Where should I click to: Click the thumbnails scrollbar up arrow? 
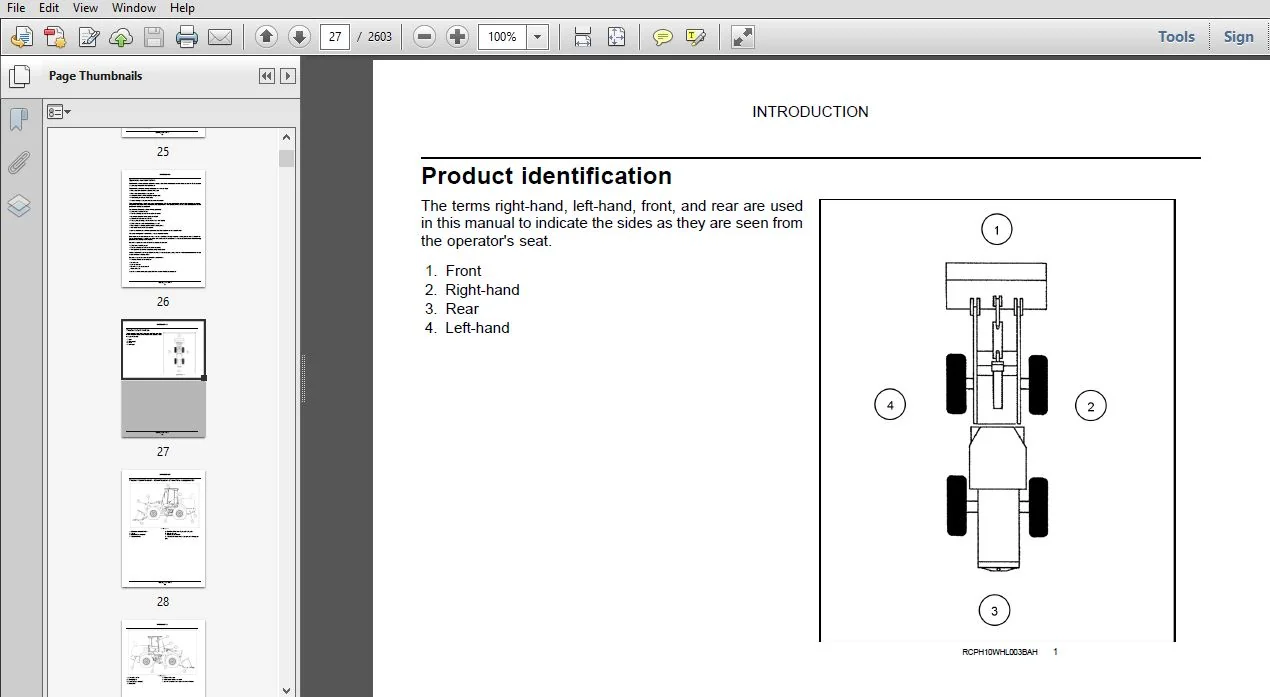point(287,138)
